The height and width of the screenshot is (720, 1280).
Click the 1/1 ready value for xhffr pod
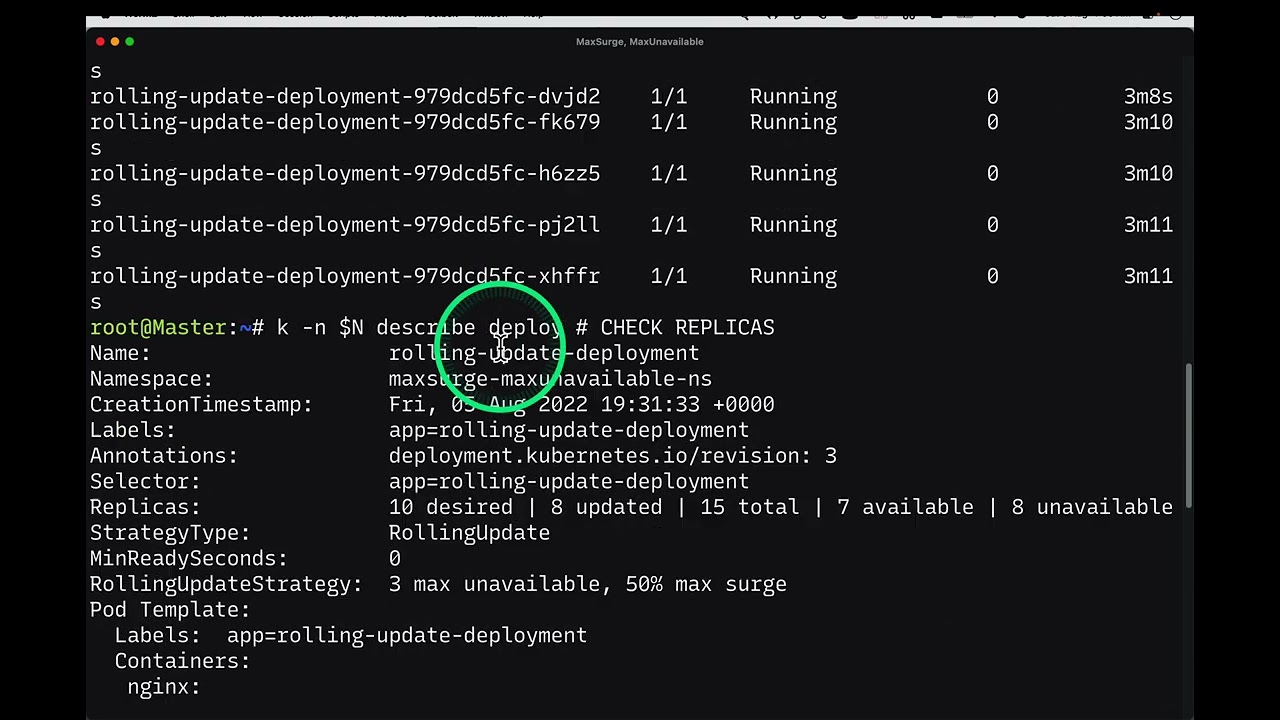pyautogui.click(x=669, y=276)
